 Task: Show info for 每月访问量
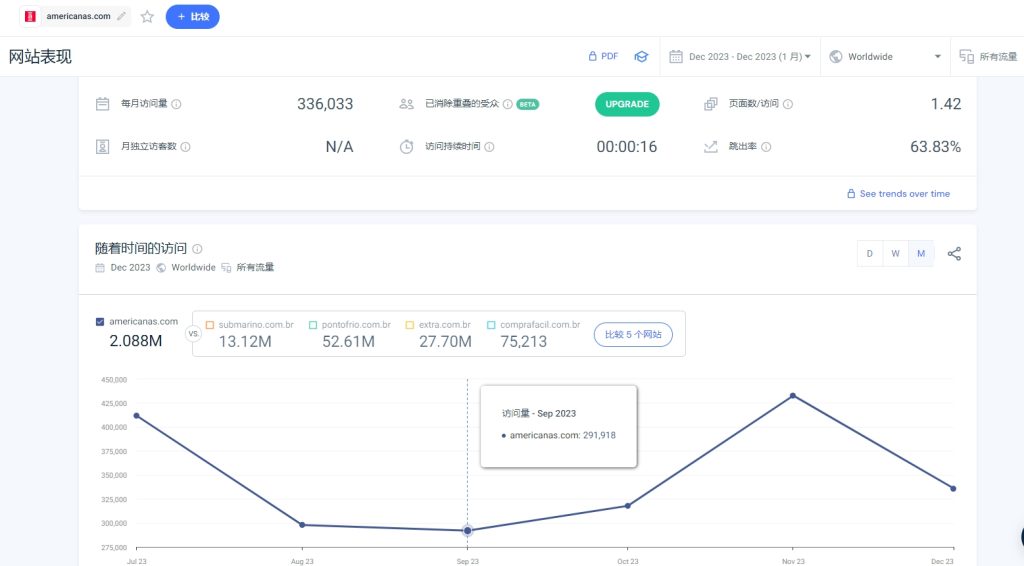point(176,104)
